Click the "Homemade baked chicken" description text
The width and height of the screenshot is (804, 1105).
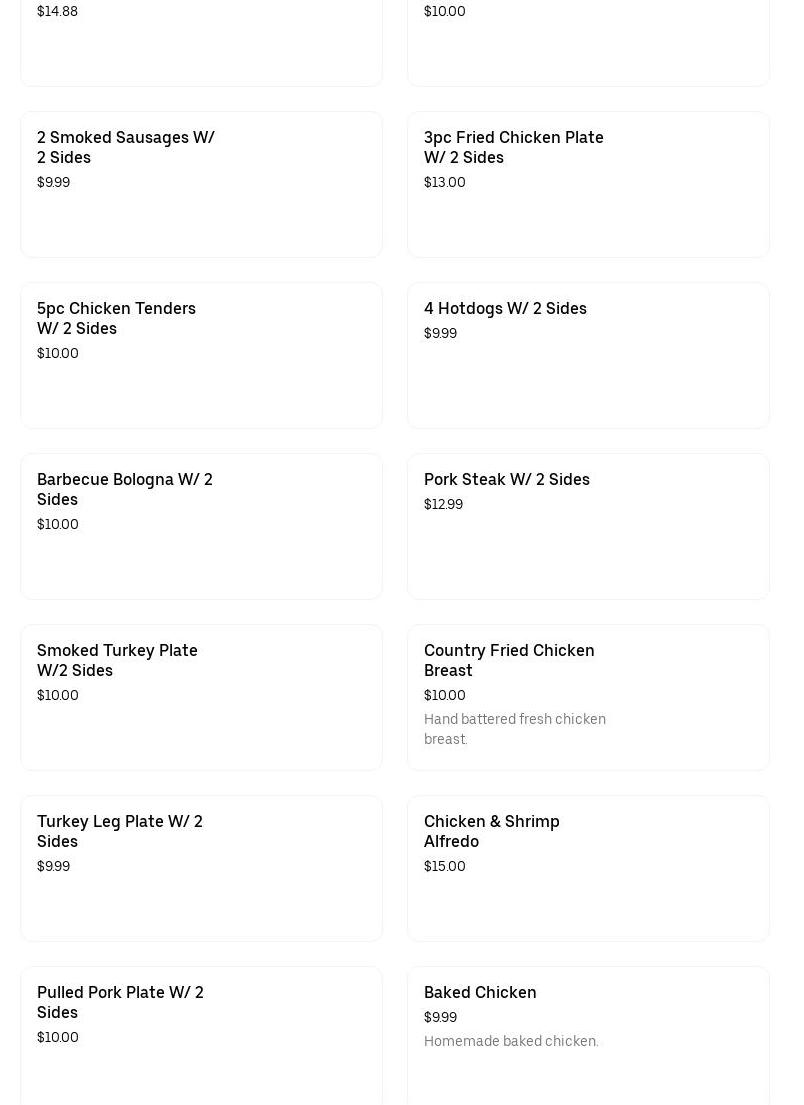coord(511,1041)
